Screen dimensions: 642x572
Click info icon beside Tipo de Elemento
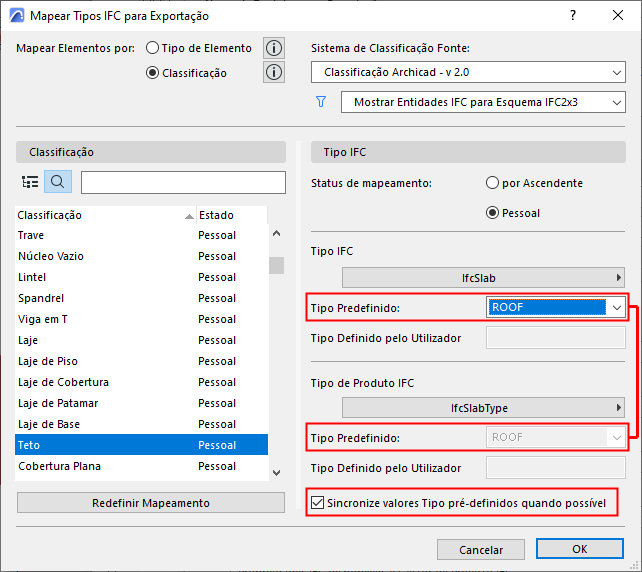click(274, 48)
